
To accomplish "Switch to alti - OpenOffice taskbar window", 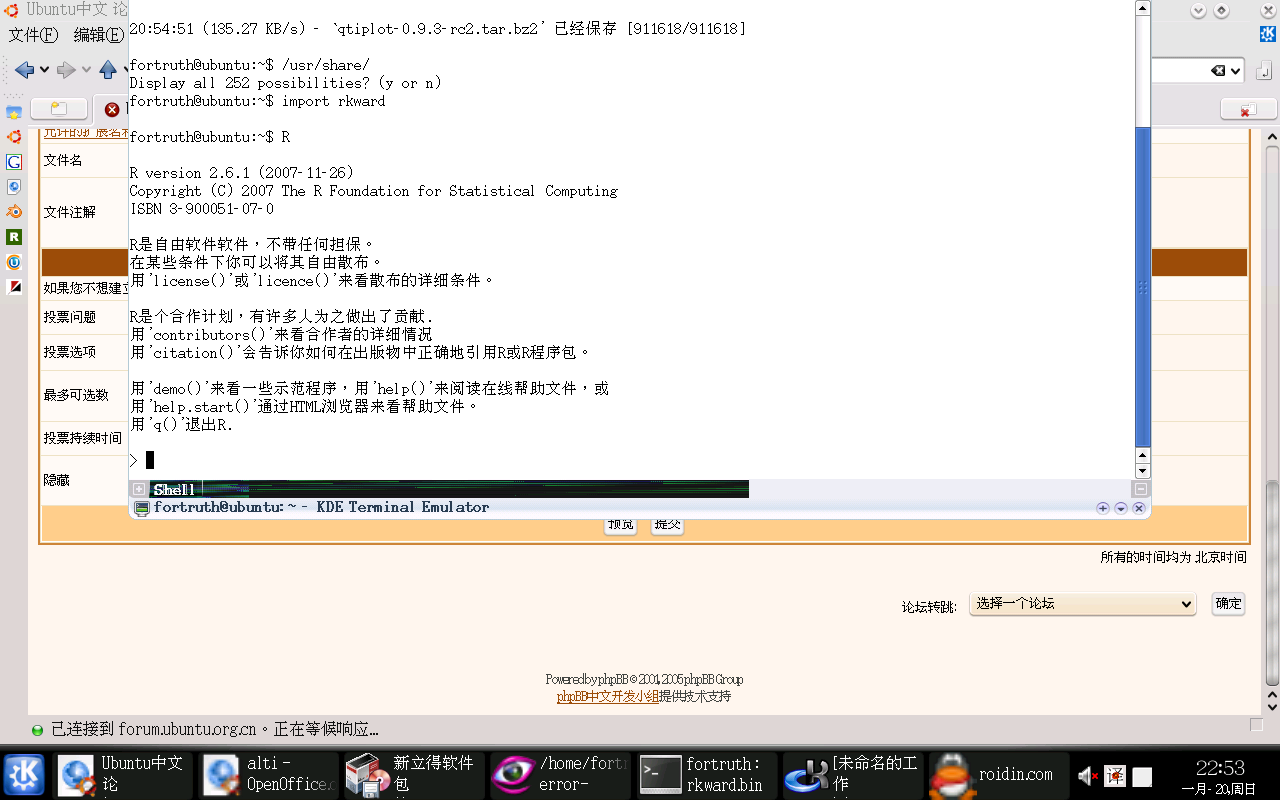I will 268,774.
